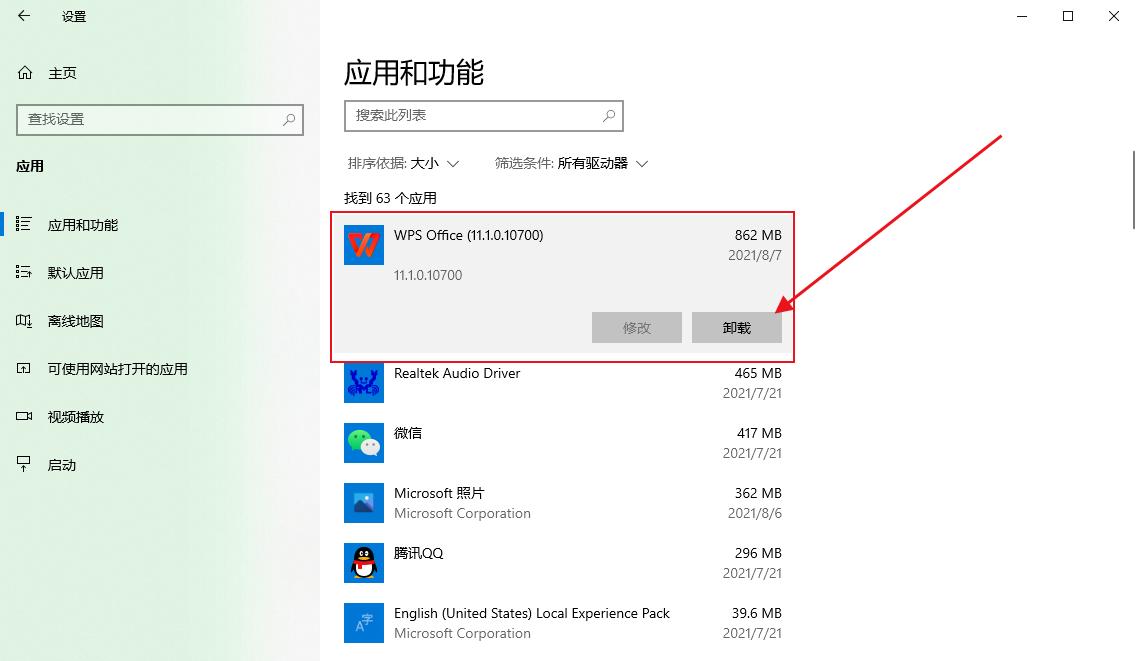The width and height of the screenshot is (1137, 661).
Task: Open 可使用网站打开的应用 settings
Action: 22,368
